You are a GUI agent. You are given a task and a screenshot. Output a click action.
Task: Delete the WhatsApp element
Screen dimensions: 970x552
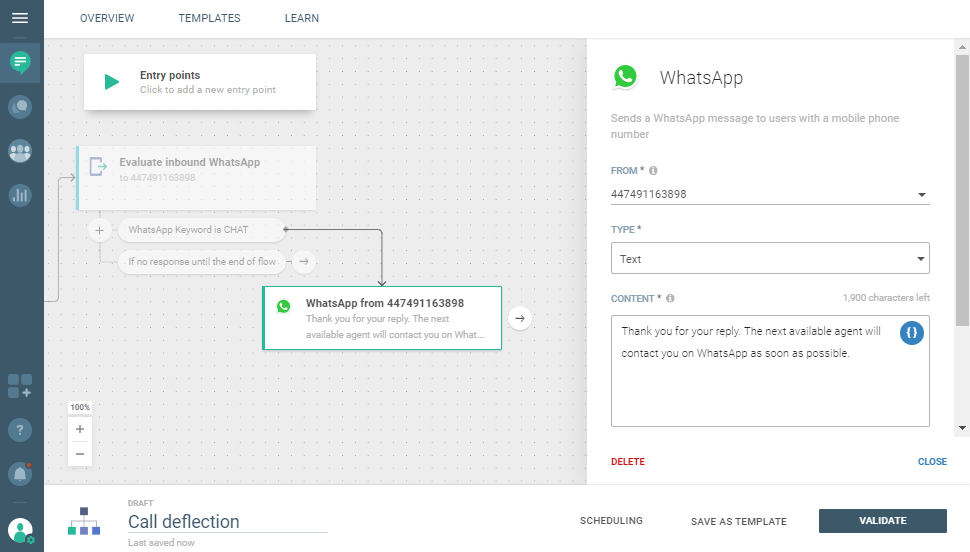(x=628, y=462)
